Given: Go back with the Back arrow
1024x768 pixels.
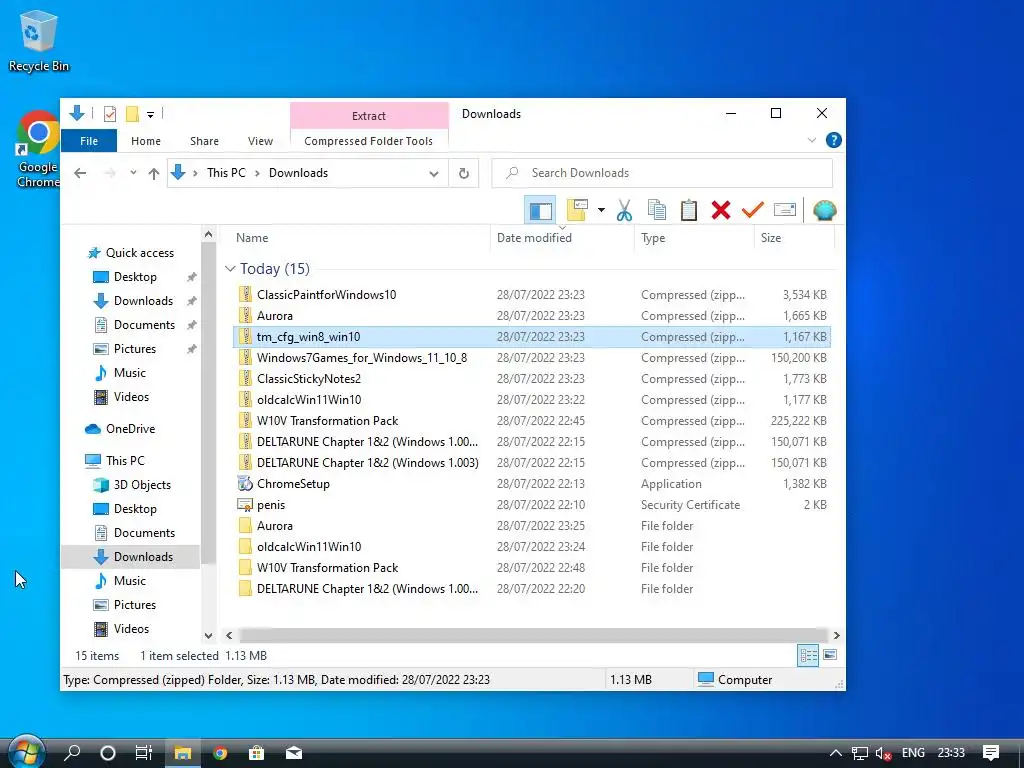Looking at the screenshot, I should (80, 173).
